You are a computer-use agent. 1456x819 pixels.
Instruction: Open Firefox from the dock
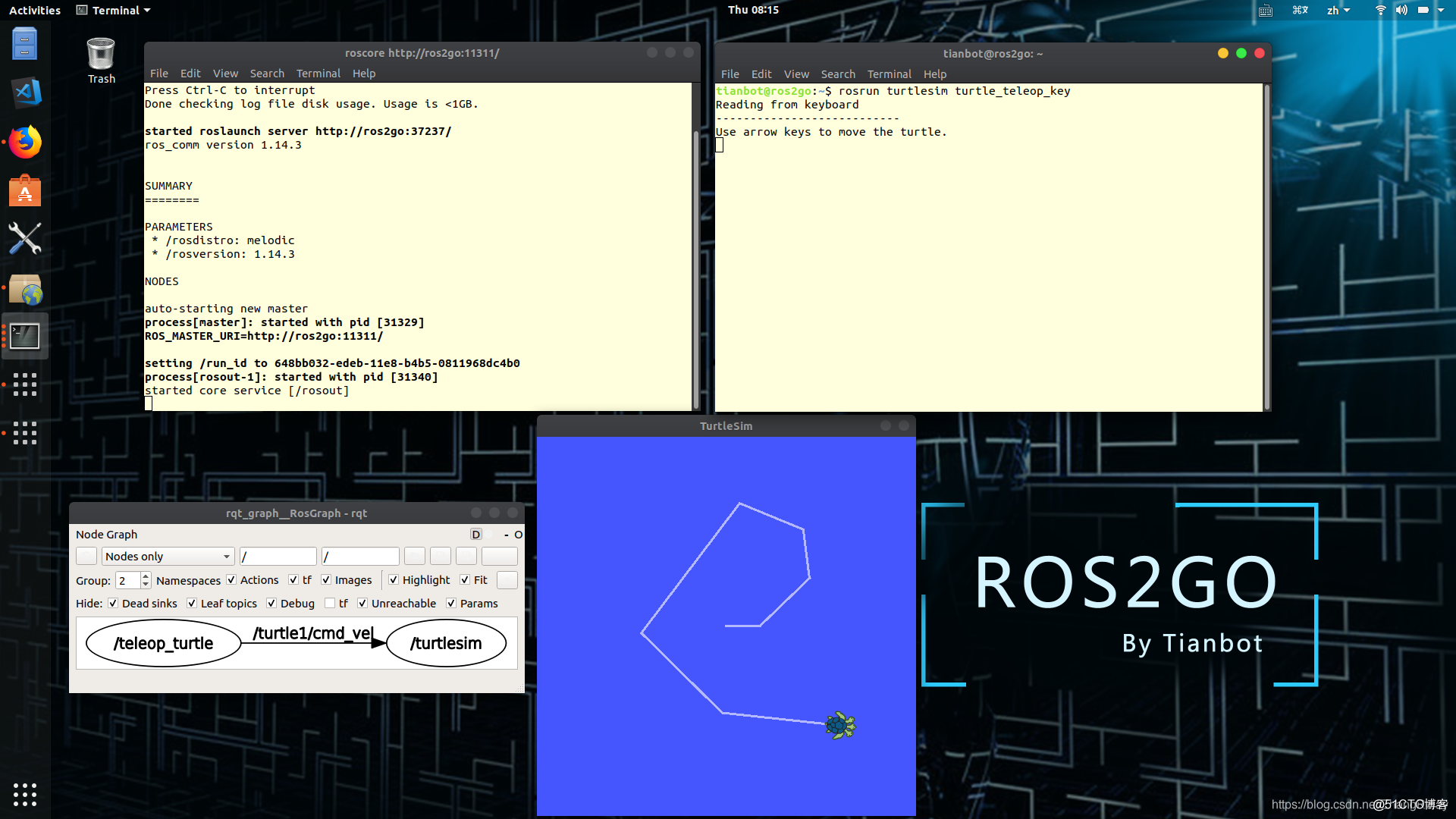pyautogui.click(x=25, y=142)
